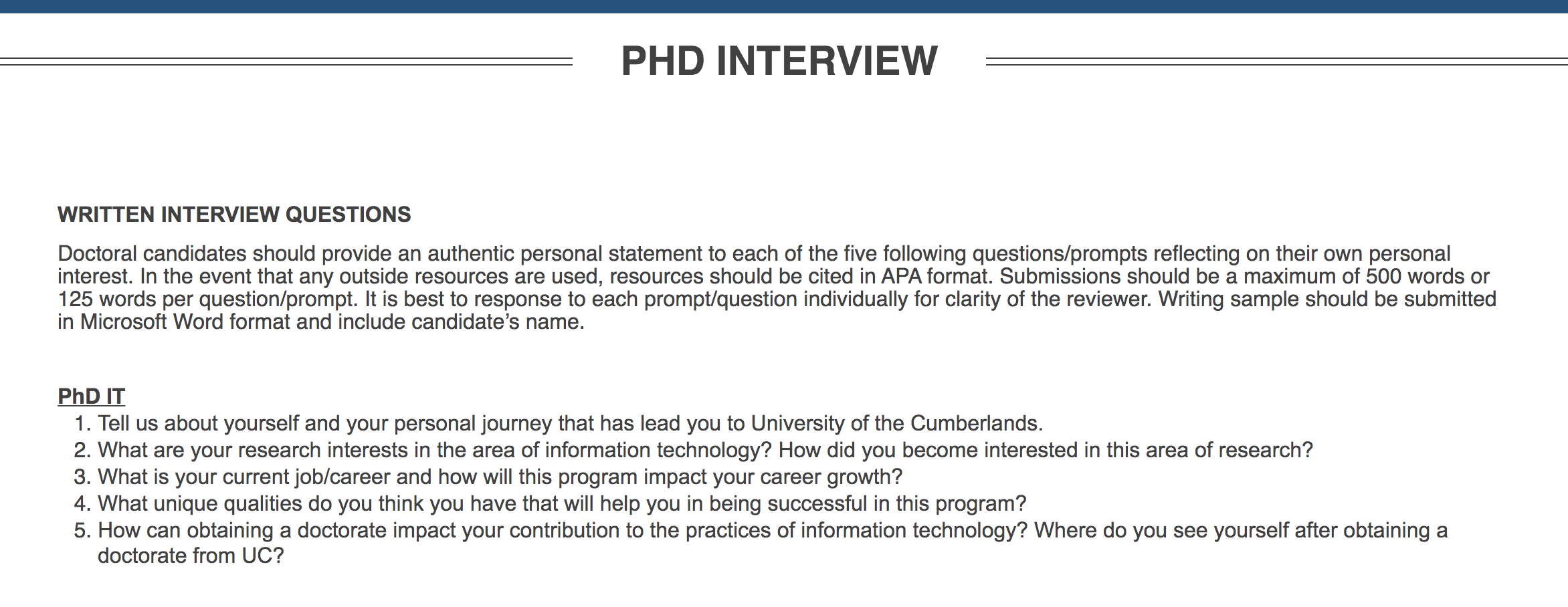Click question 3 about current job/career
This screenshot has width=1568, height=607.
pos(488,477)
